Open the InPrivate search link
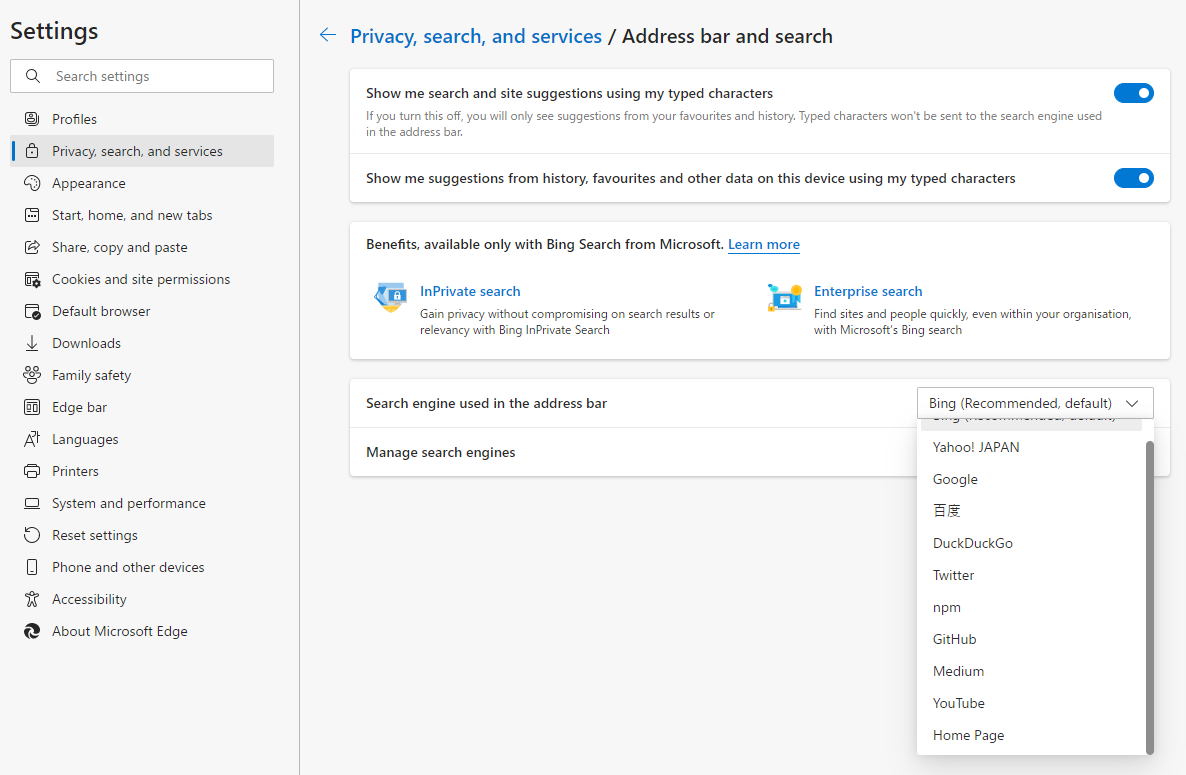The width and height of the screenshot is (1186, 775). coord(470,291)
